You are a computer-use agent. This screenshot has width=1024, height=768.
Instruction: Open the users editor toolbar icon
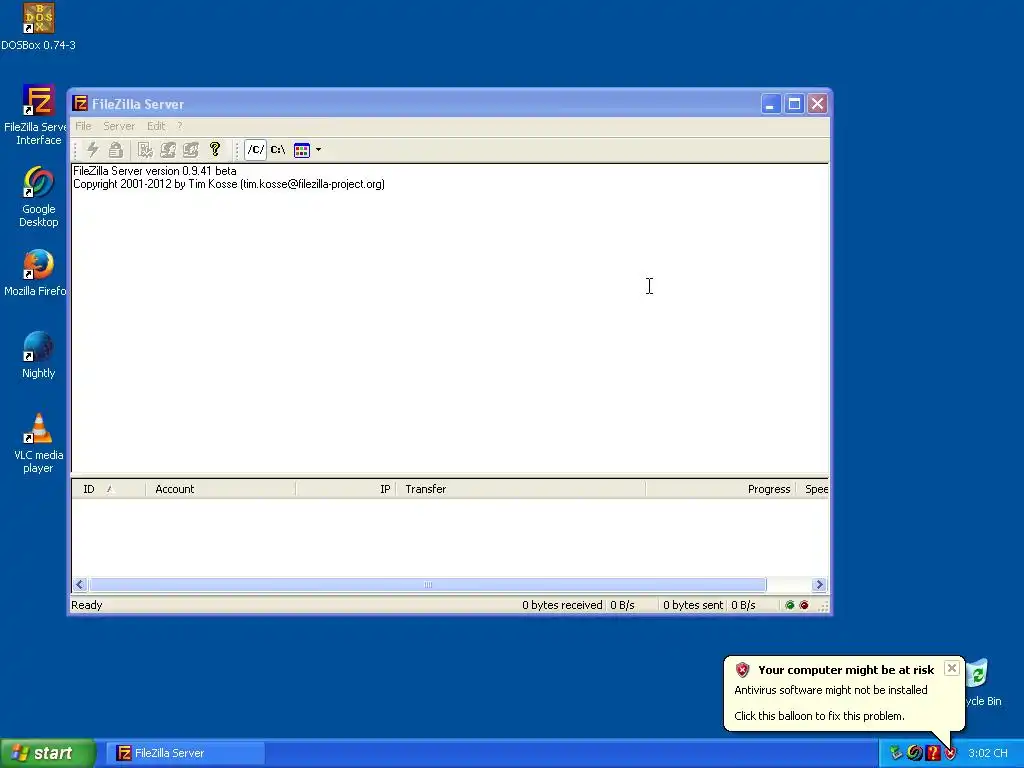click(168, 150)
